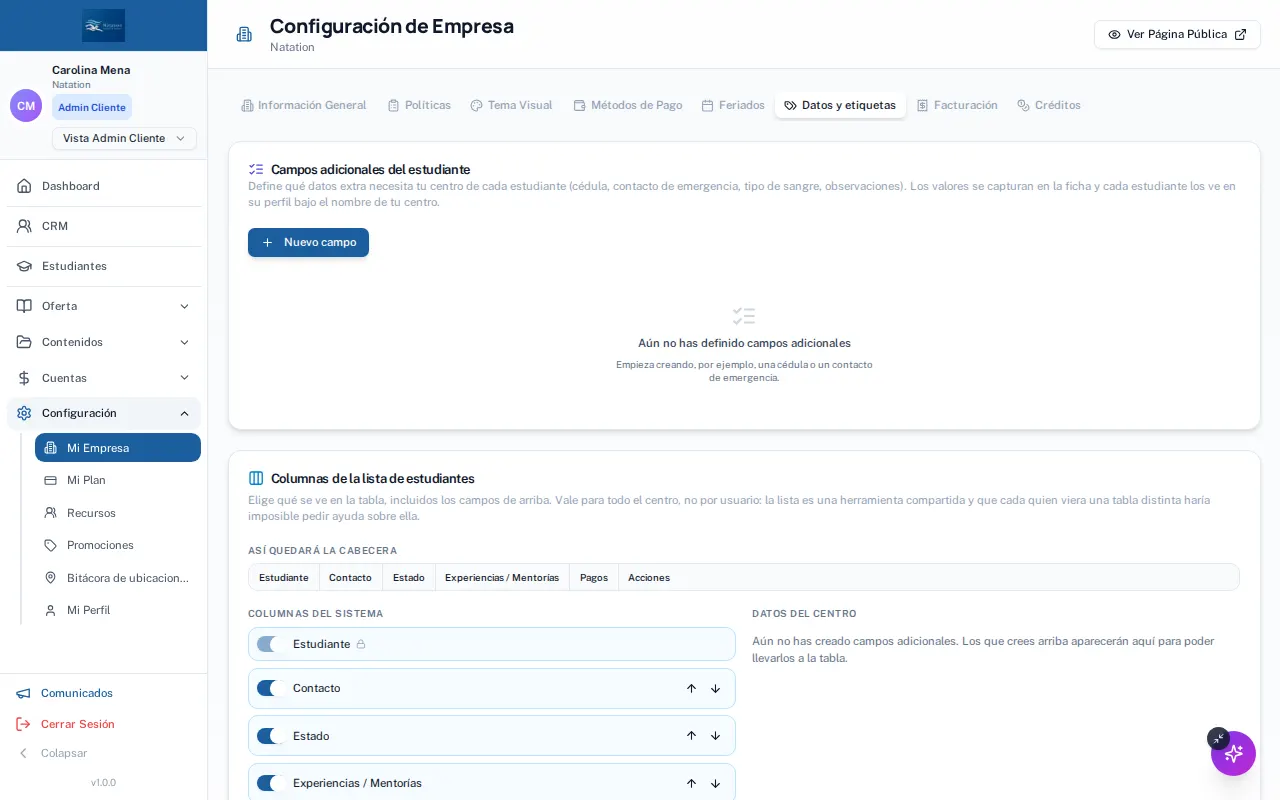Toggle off the Contacto column switch
Screen dimensions: 1280x800
tap(271, 688)
